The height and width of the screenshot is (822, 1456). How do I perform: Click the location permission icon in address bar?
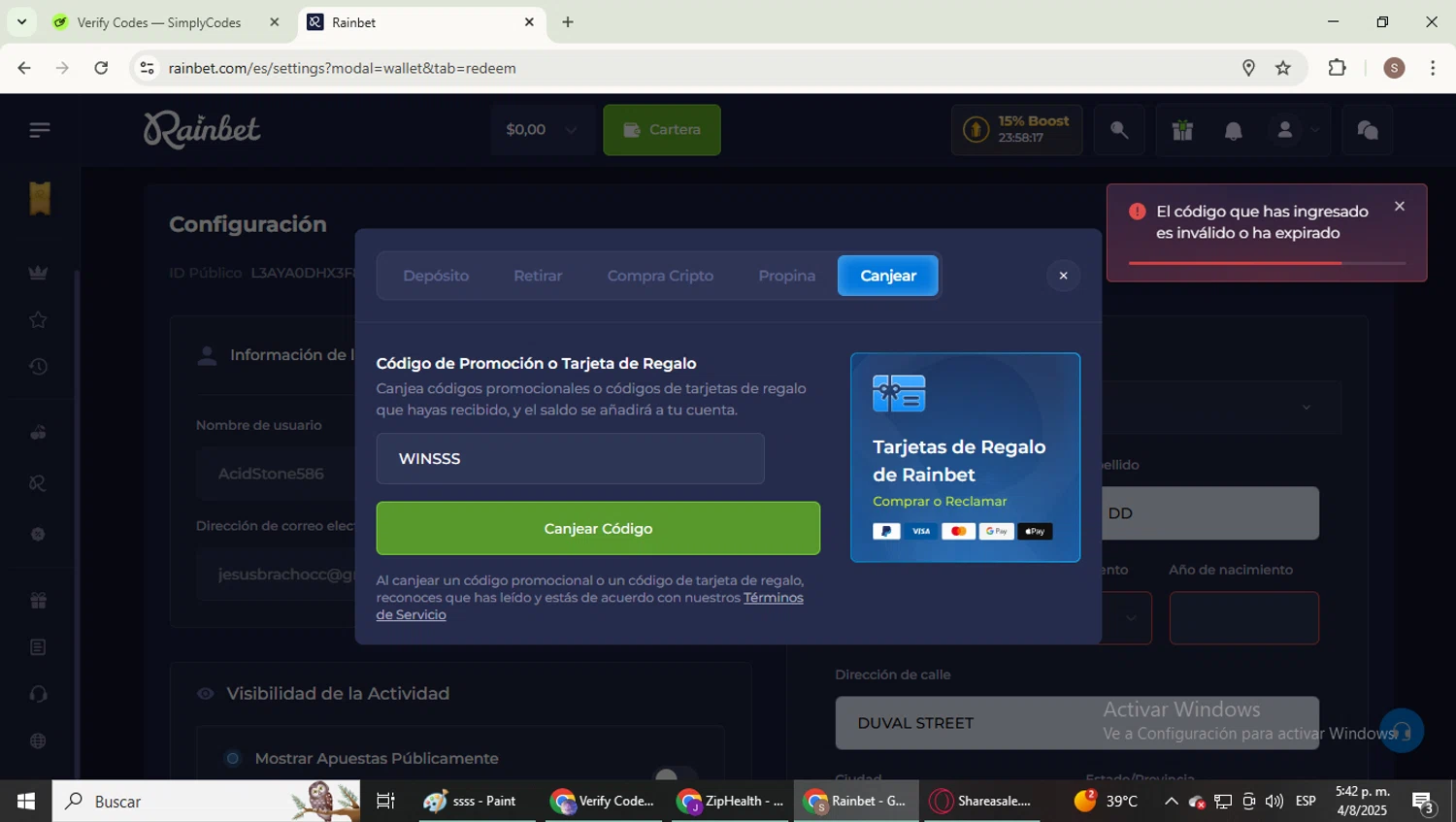1248,68
